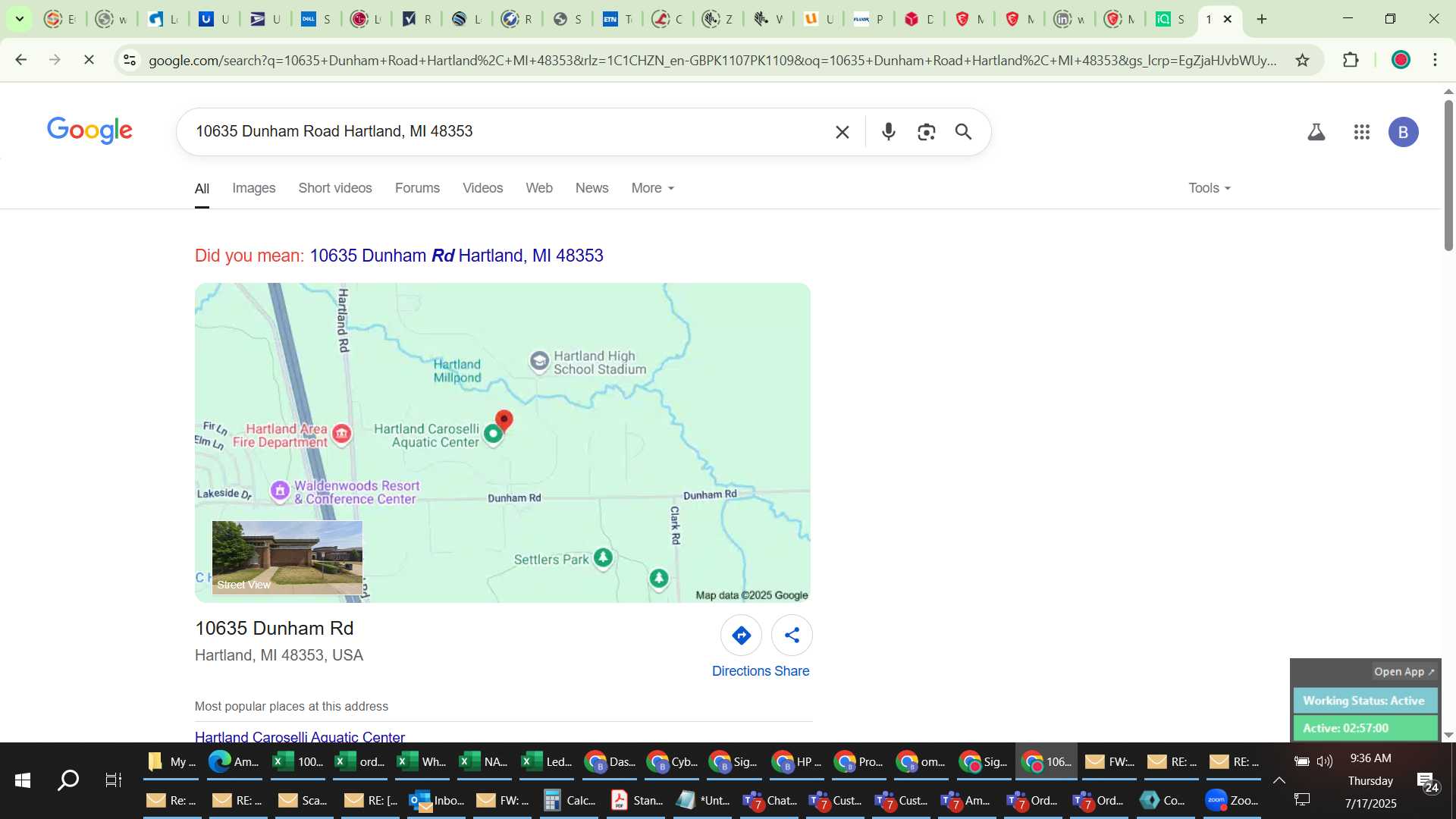Switch to Images tab
1456x819 pixels.
[x=253, y=188]
